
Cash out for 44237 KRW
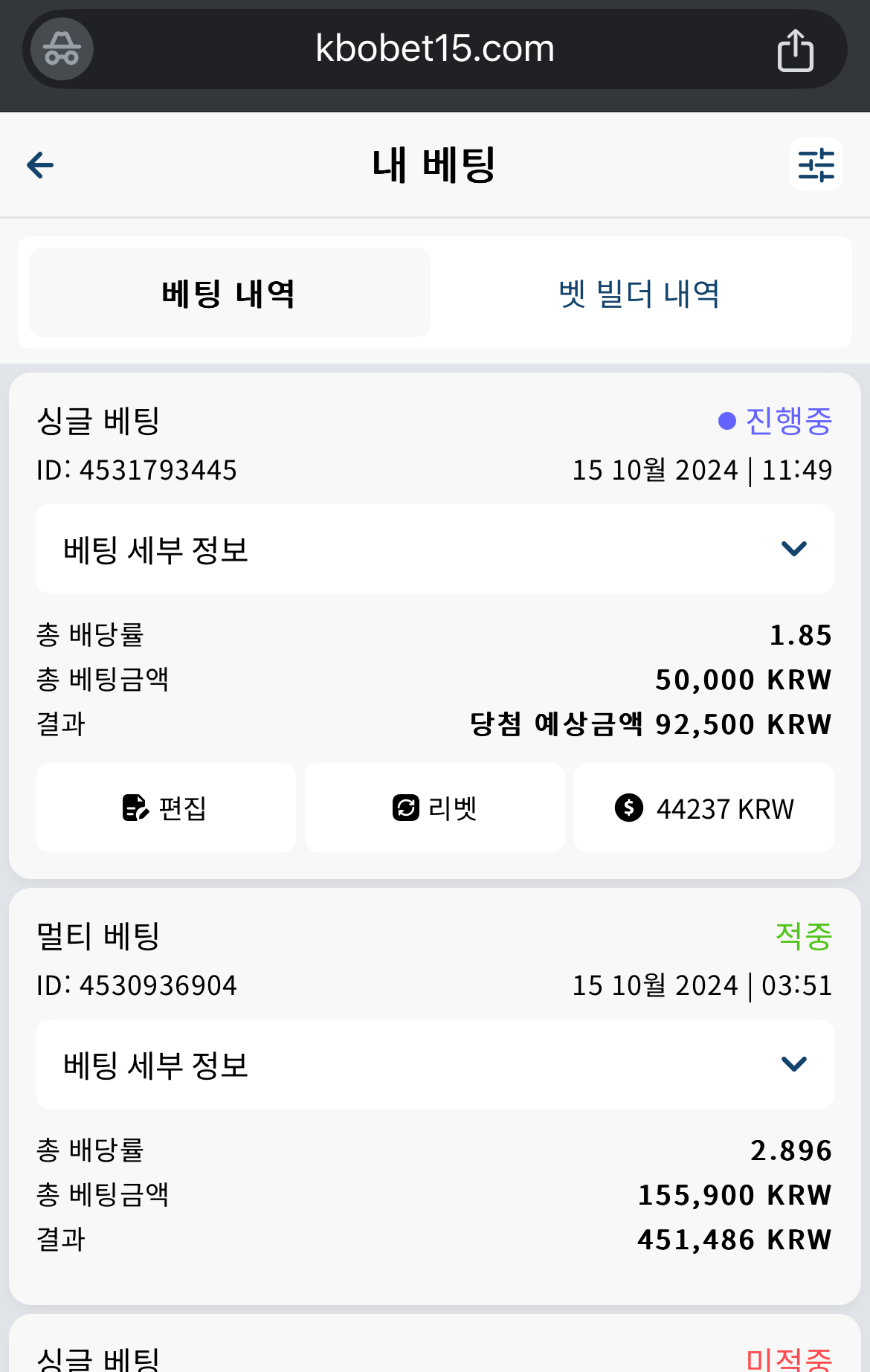[704, 808]
